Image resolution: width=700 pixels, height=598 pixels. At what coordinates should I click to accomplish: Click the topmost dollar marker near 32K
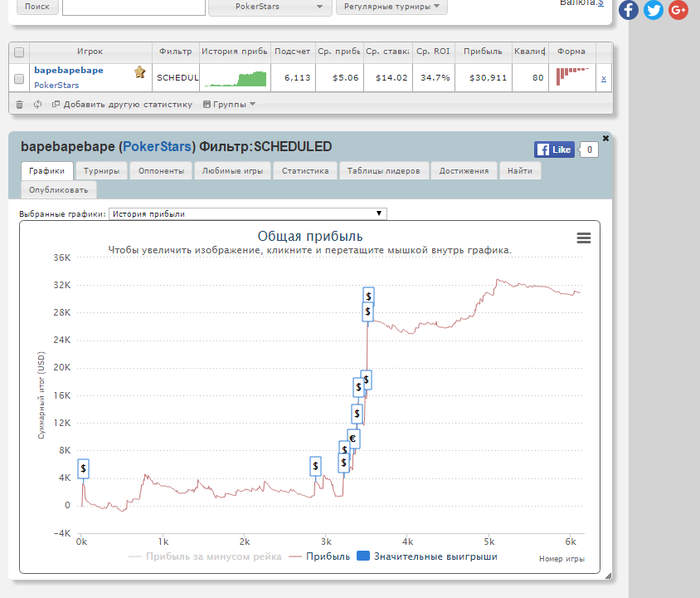[368, 296]
